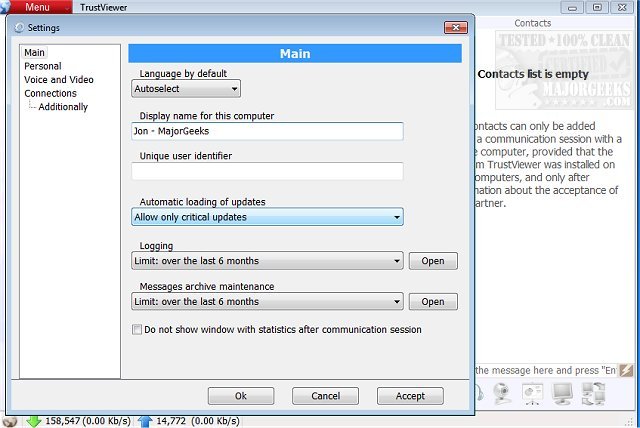The width and height of the screenshot is (640, 428).
Task: Click the Contacts panel header
Action: pos(533,23)
